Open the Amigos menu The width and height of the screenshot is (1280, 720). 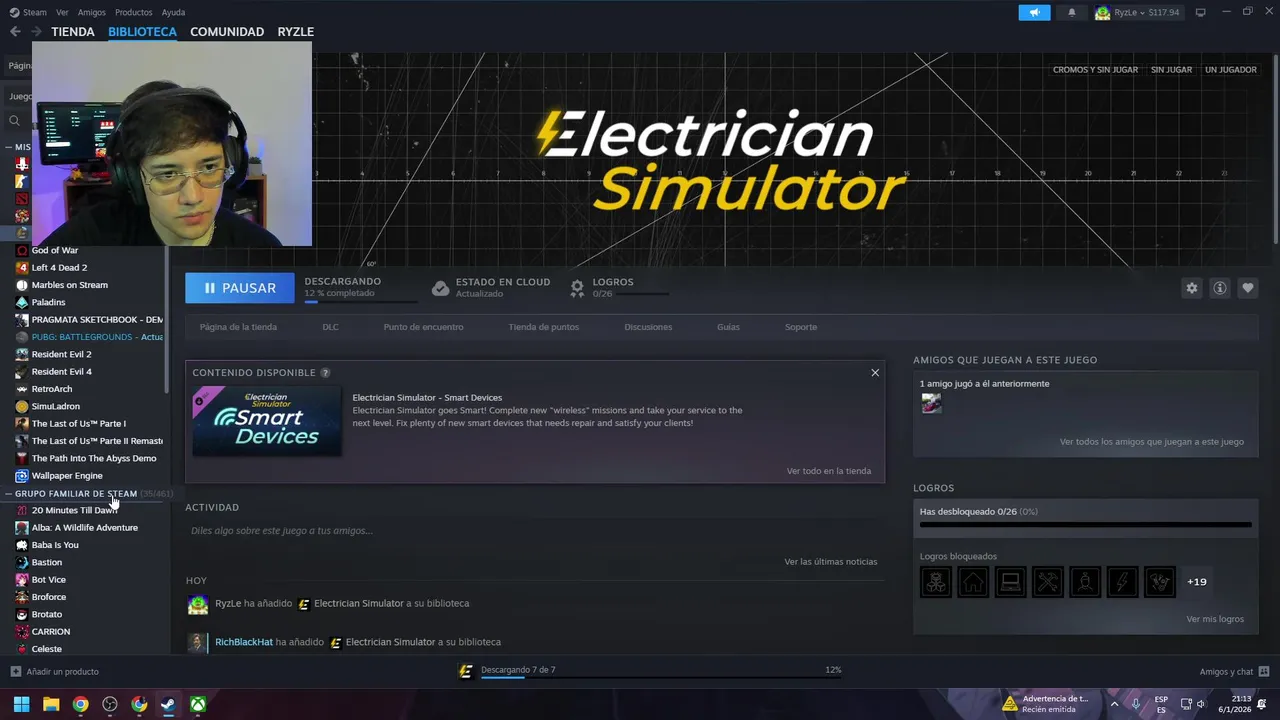pyautogui.click(x=92, y=12)
